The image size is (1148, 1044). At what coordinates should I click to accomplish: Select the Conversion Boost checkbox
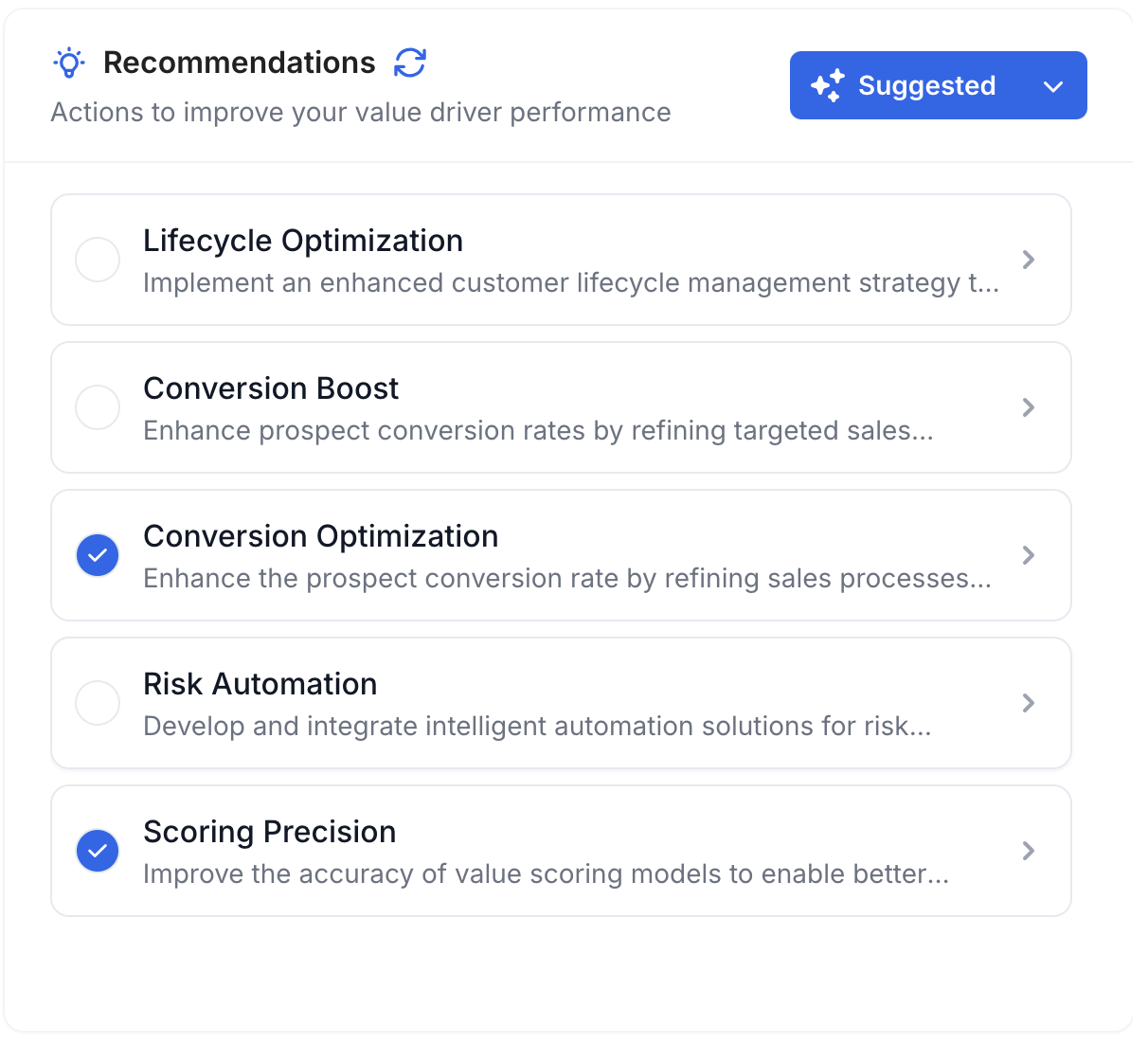point(98,407)
